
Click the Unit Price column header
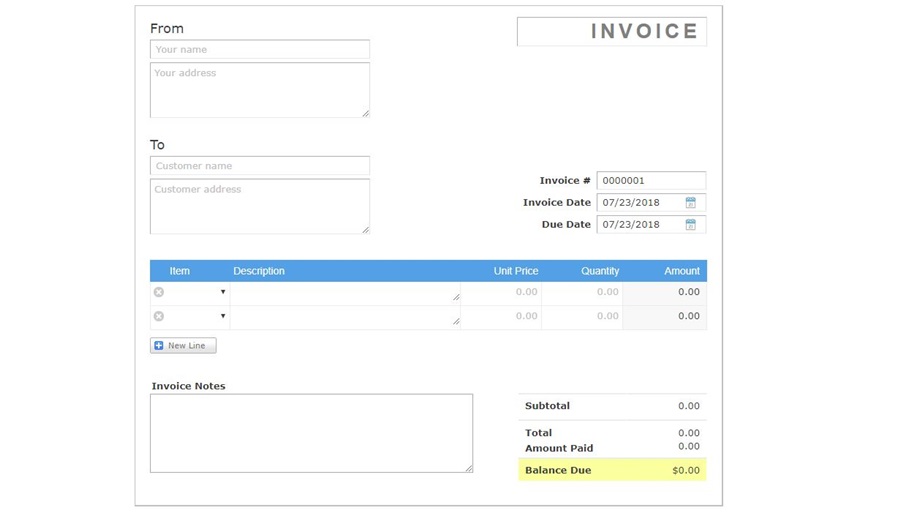pos(516,271)
